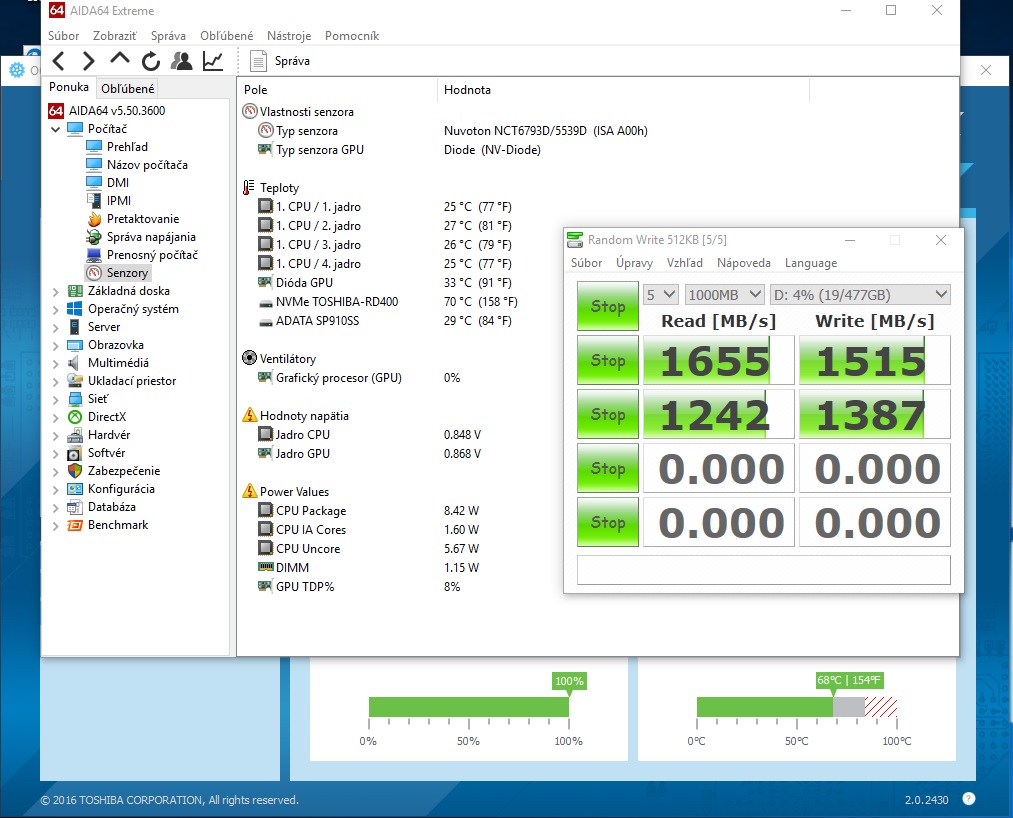Image resolution: width=1013 pixels, height=818 pixels.
Task: Refresh the AIDA64 sensor view
Action: click(x=151, y=61)
